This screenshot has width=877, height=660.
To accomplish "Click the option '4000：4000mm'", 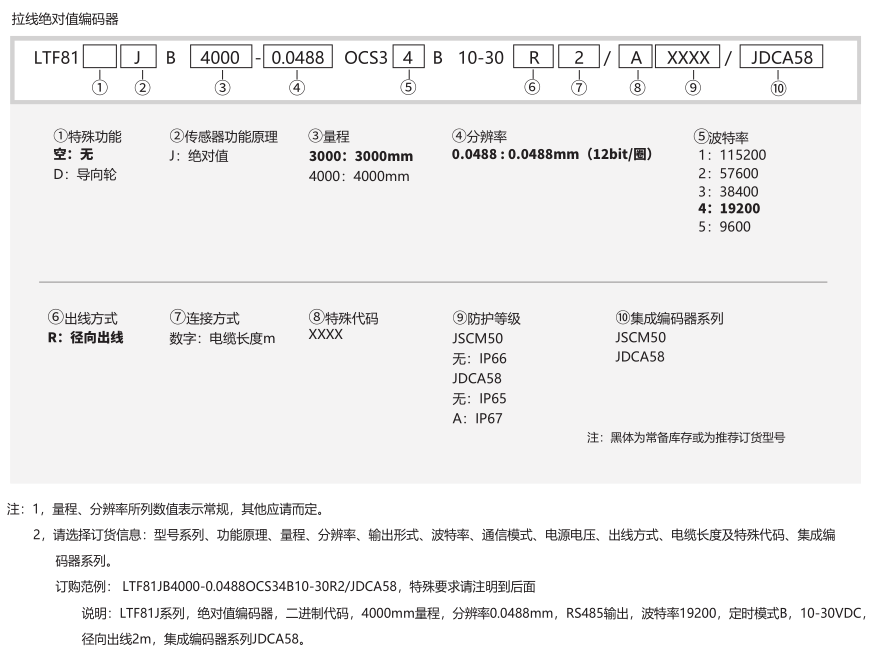I will (x=359, y=176).
